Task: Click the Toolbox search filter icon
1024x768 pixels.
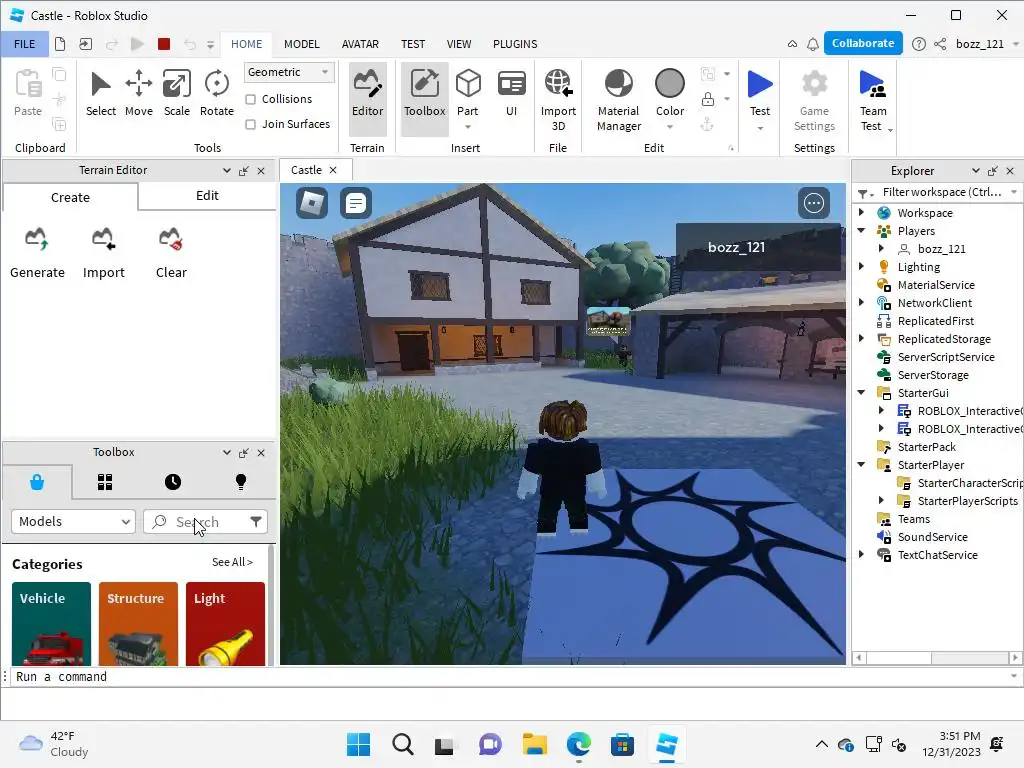Action: tap(256, 521)
